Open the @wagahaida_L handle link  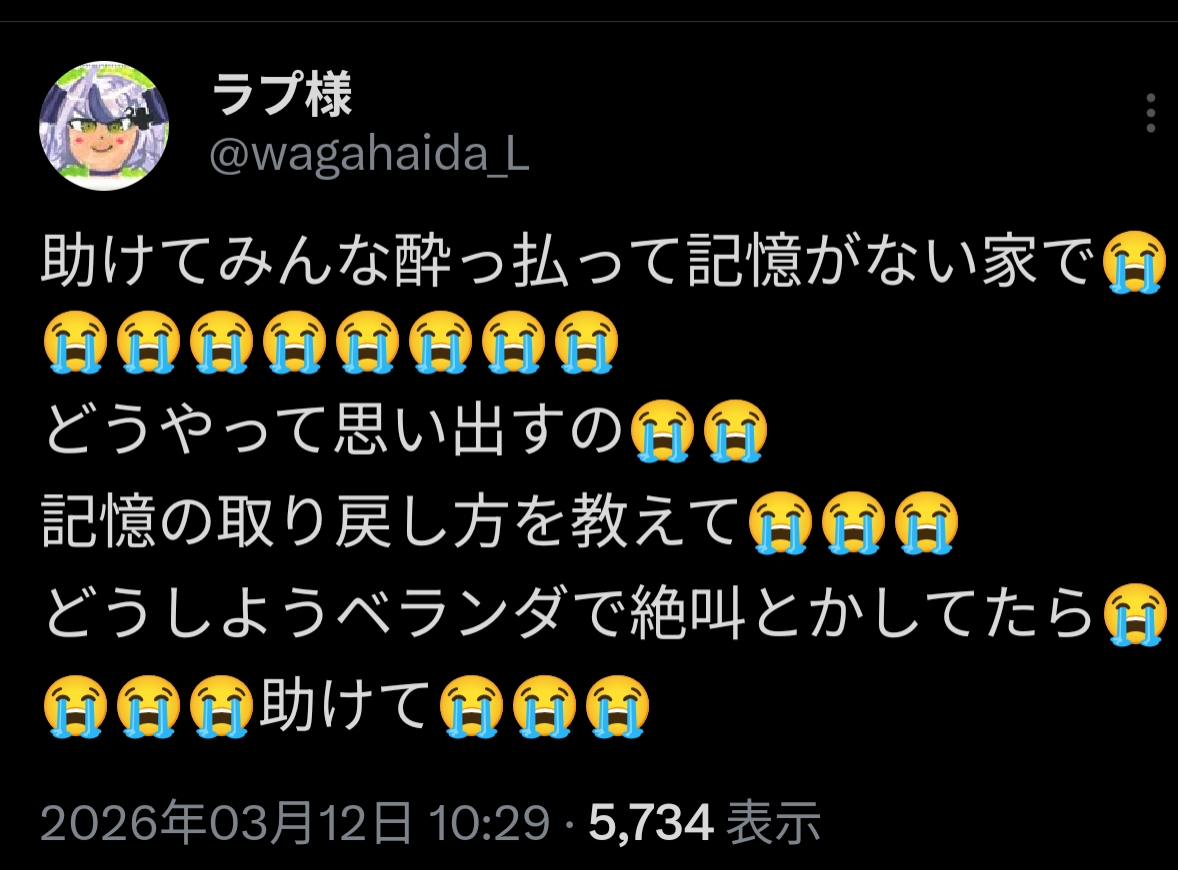point(370,155)
